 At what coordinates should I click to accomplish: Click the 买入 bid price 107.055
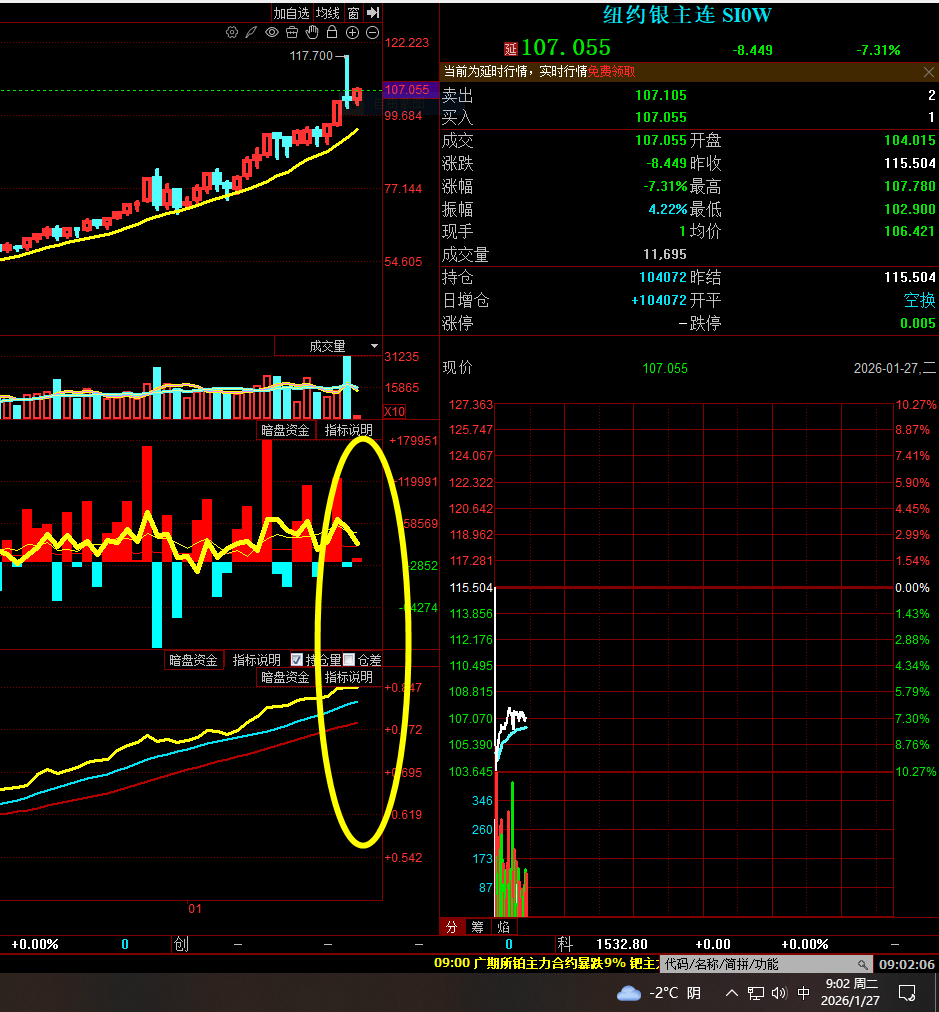pyautogui.click(x=661, y=117)
